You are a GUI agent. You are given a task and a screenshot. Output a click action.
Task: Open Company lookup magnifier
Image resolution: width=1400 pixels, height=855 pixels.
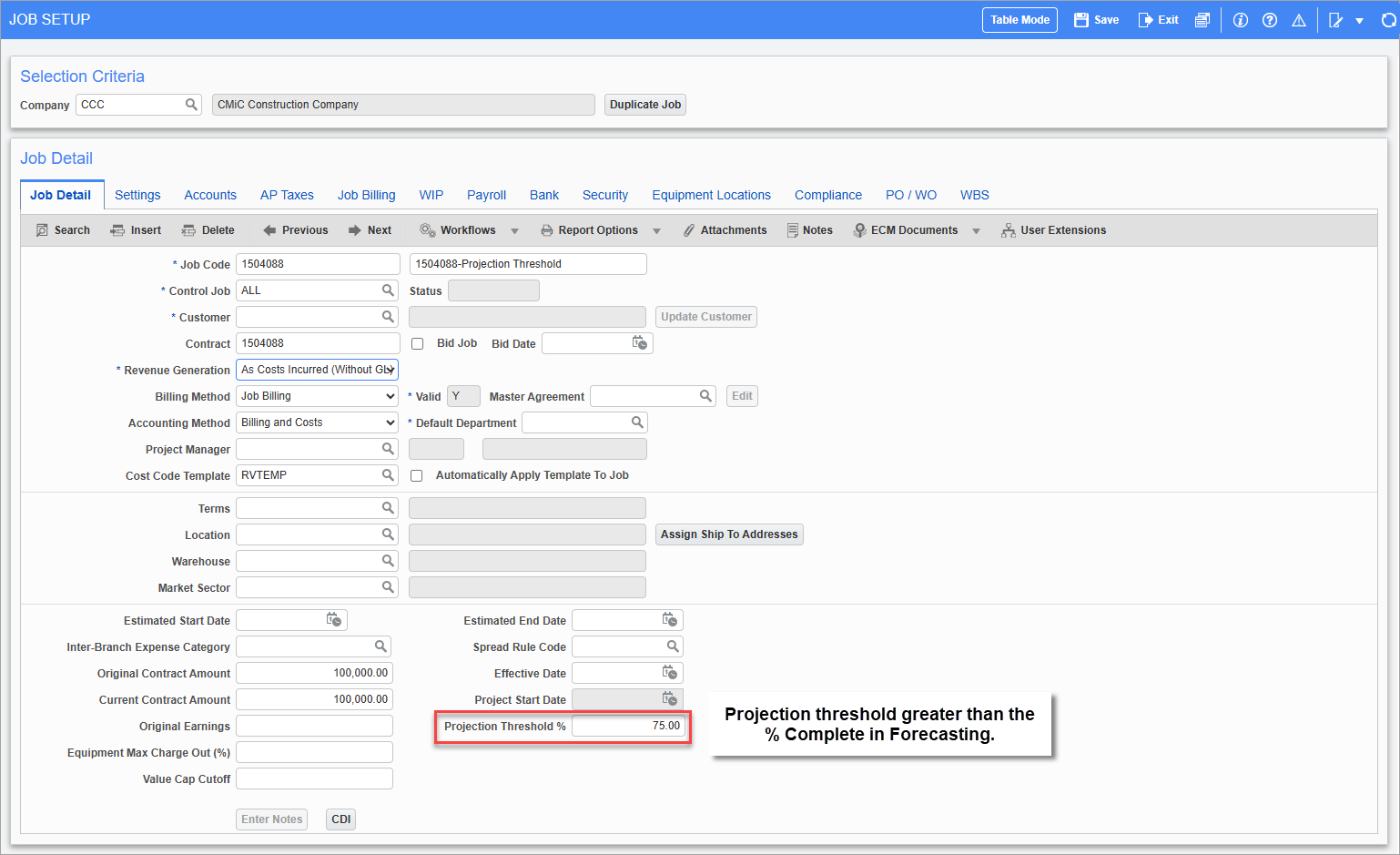click(x=191, y=105)
